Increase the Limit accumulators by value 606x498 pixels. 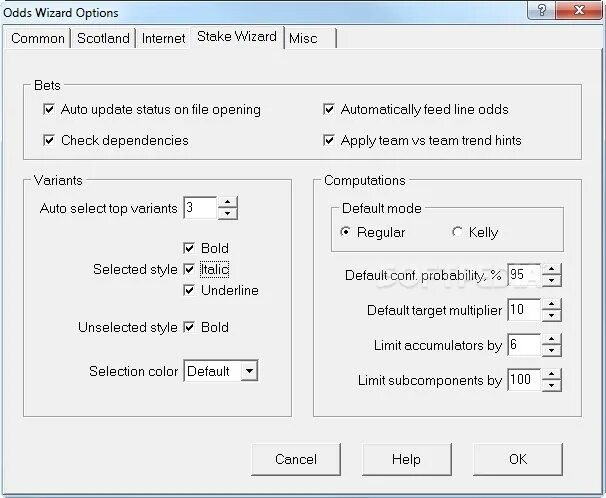[552, 339]
